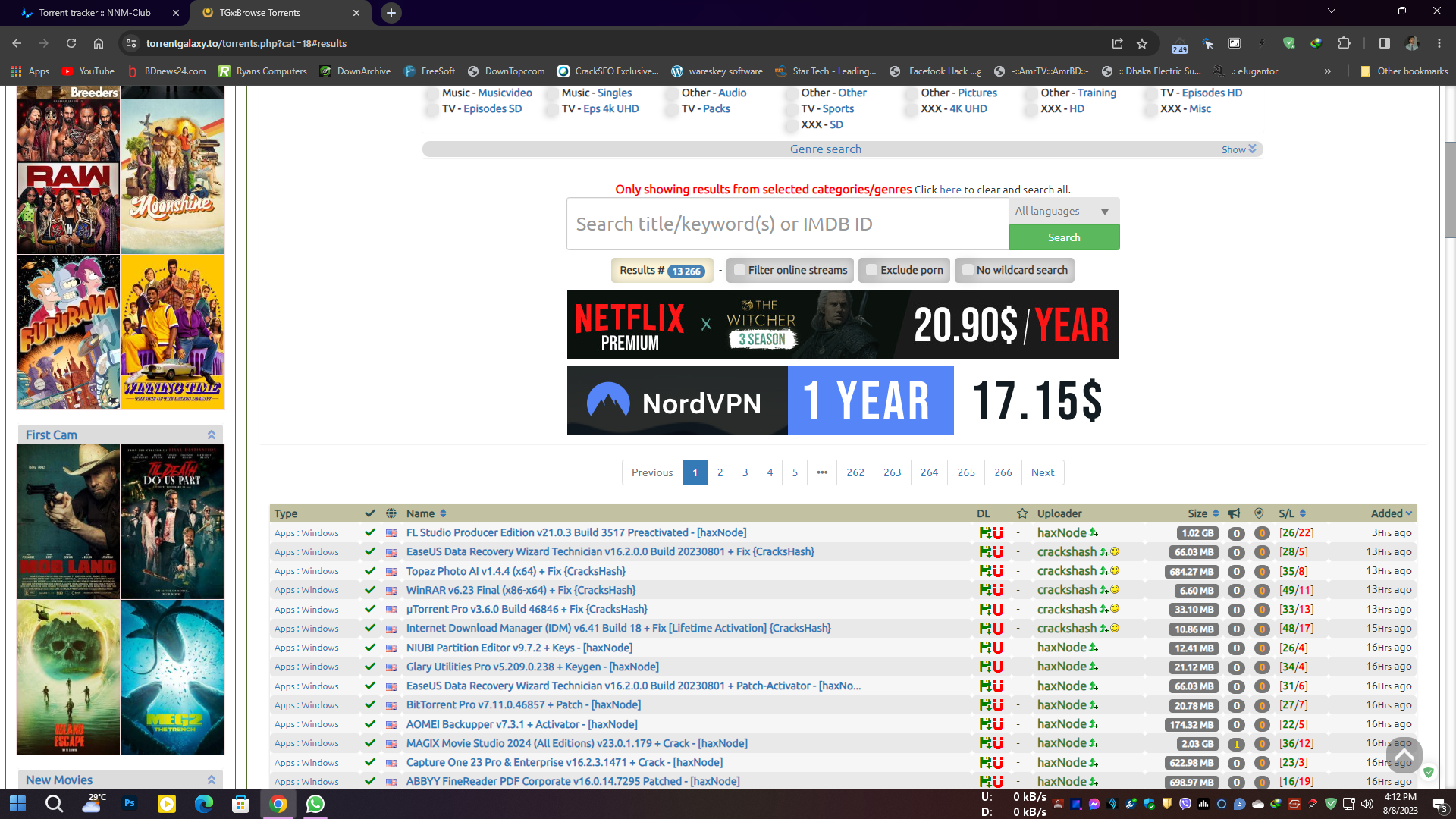Click the torrent download icon for WinRAR v6.23 Final

pos(985,590)
